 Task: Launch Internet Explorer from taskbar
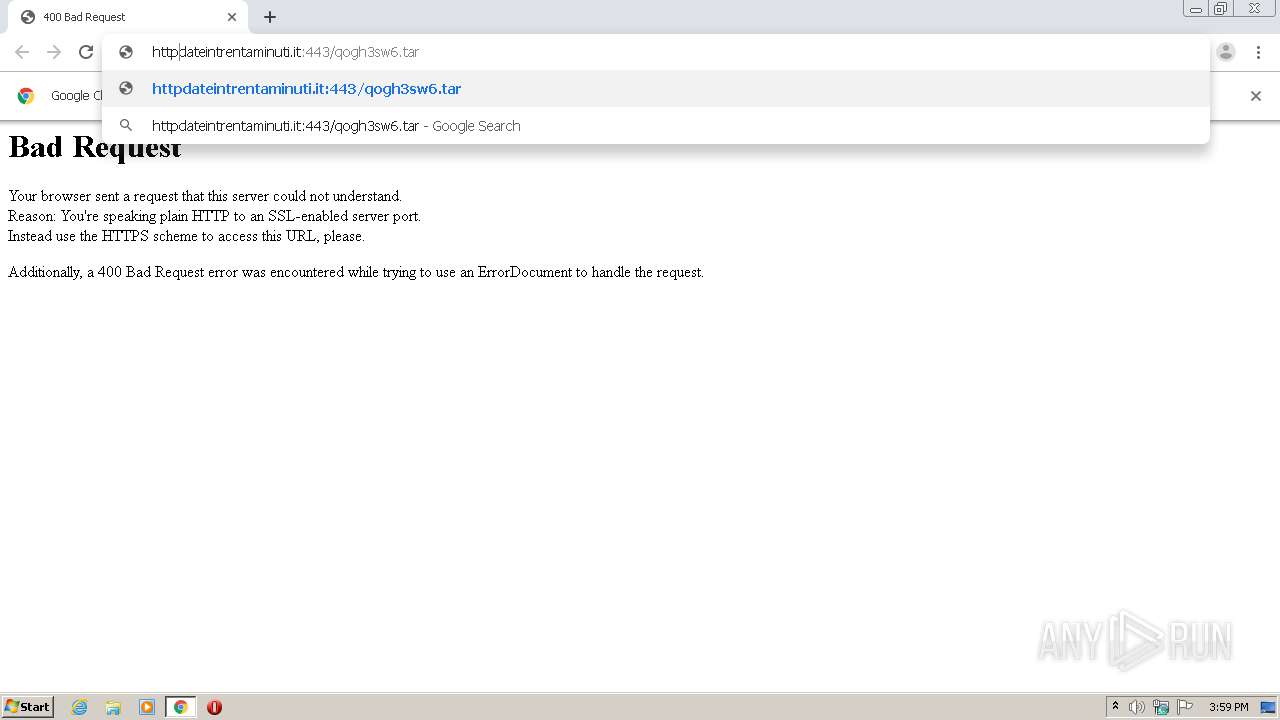(80, 707)
